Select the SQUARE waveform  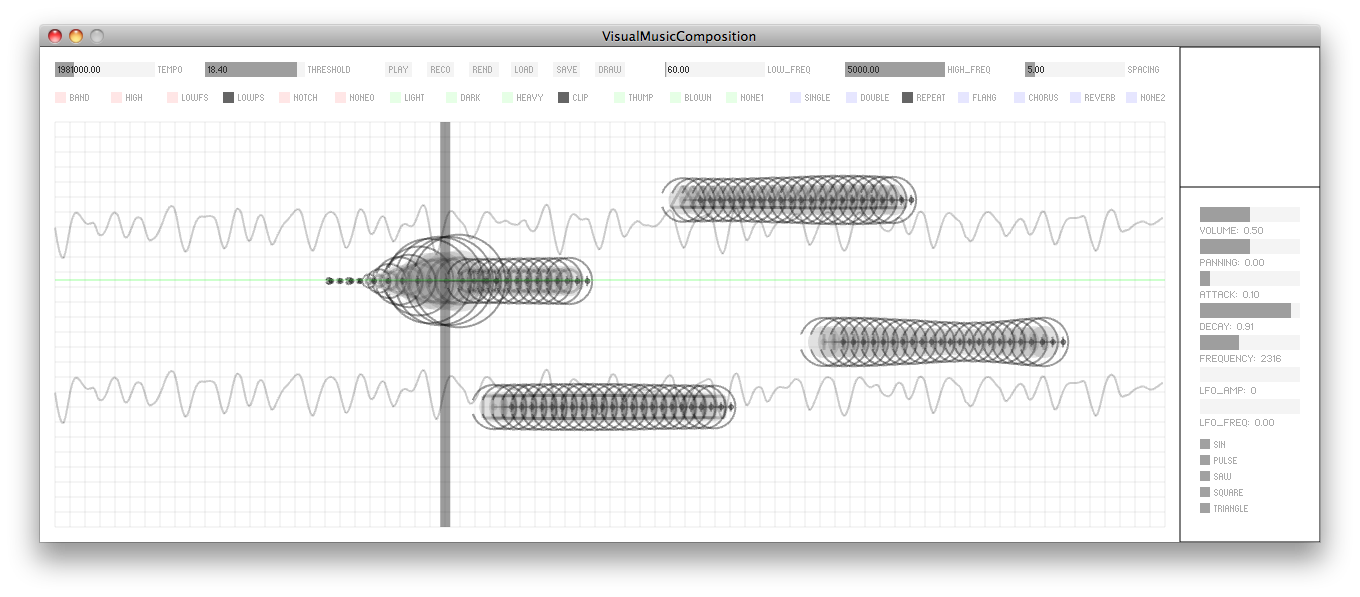click(1205, 492)
